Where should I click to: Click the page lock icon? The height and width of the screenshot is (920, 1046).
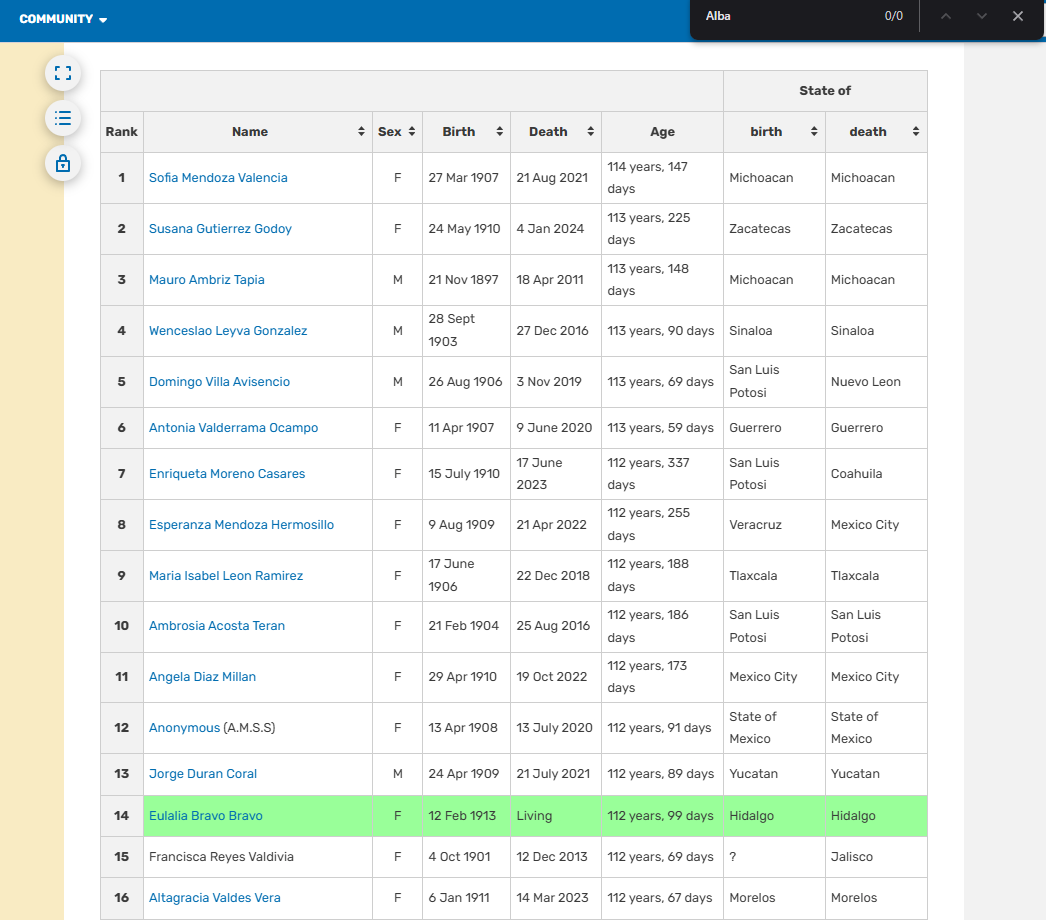point(63,163)
